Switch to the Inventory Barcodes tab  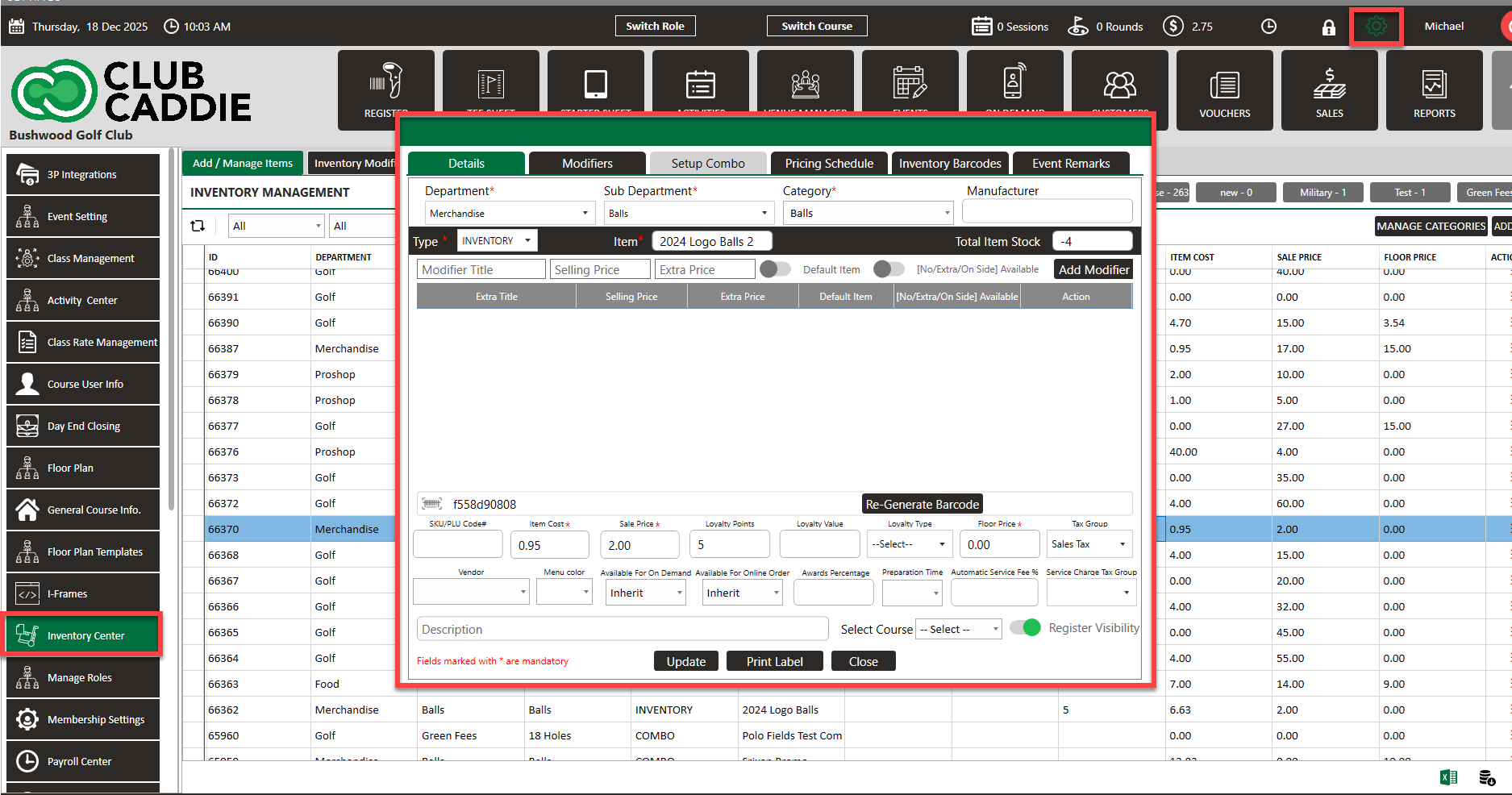click(949, 164)
